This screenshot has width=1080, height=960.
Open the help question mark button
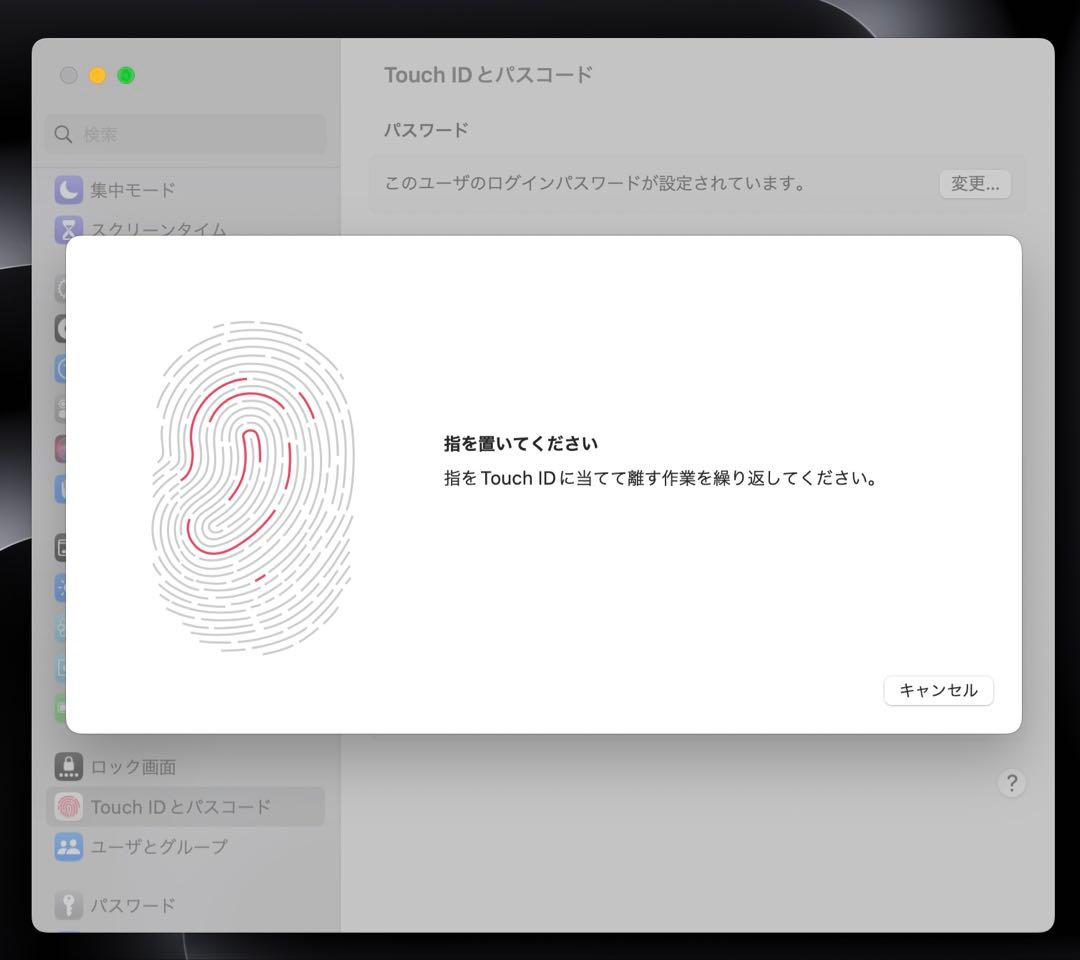pos(1011,783)
